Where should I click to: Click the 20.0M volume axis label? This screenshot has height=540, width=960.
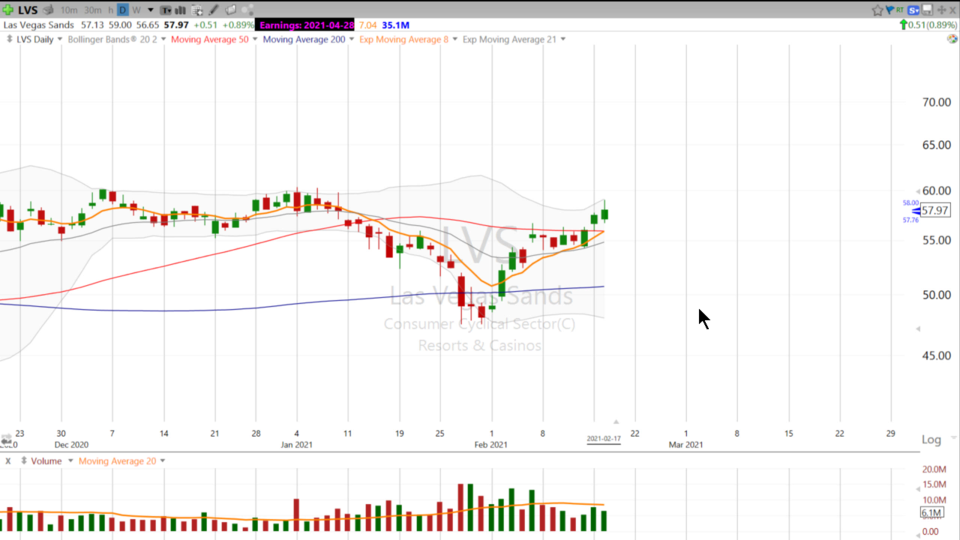[x=934, y=470]
